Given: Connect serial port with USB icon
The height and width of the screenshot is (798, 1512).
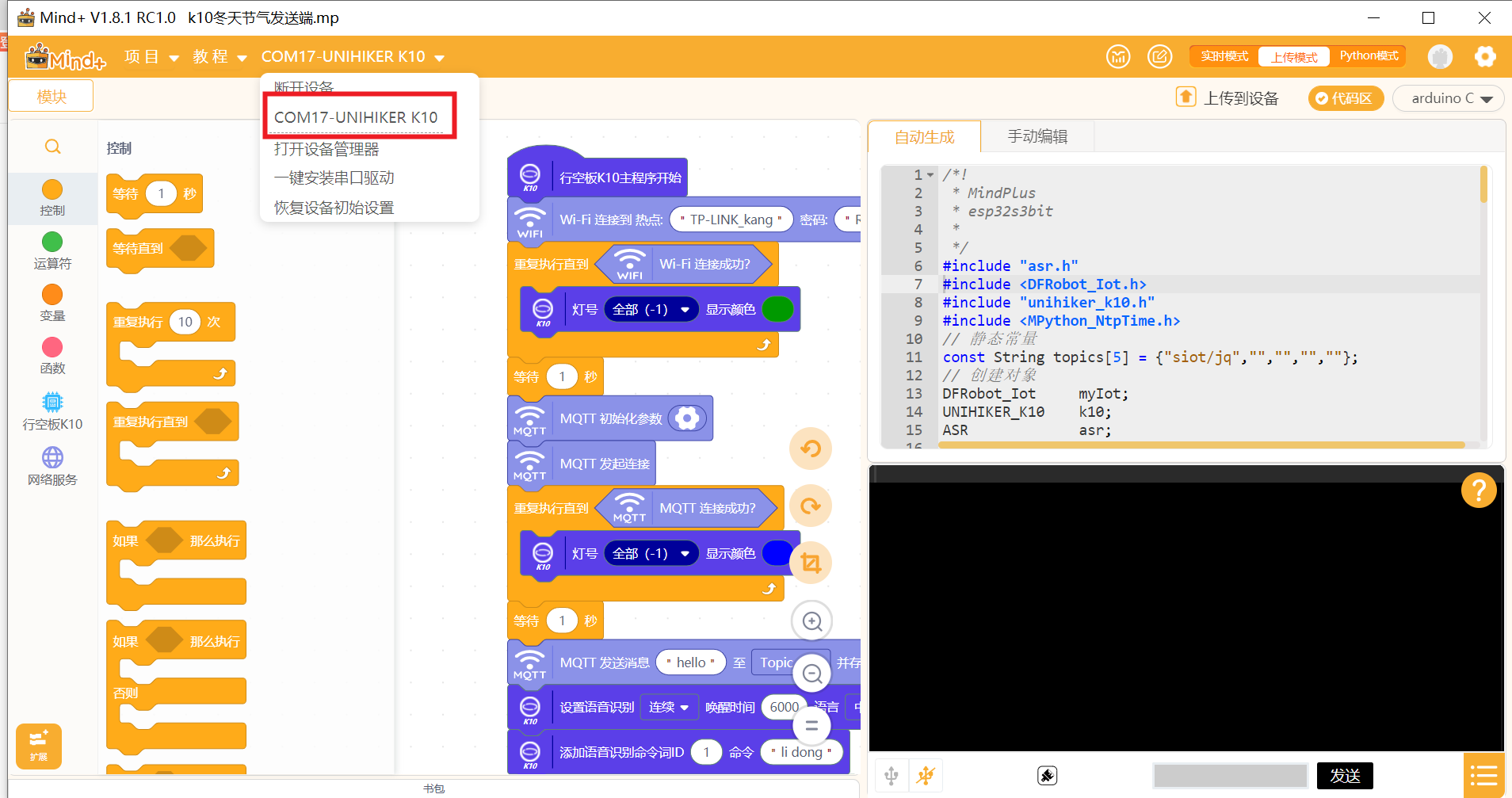Looking at the screenshot, I should [892, 776].
